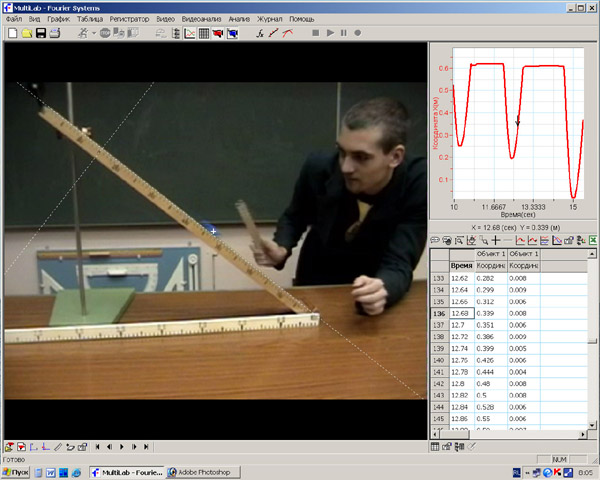This screenshot has width=600, height=480.
Task: Toggle the red video camera window icon
Action: (x=218, y=33)
